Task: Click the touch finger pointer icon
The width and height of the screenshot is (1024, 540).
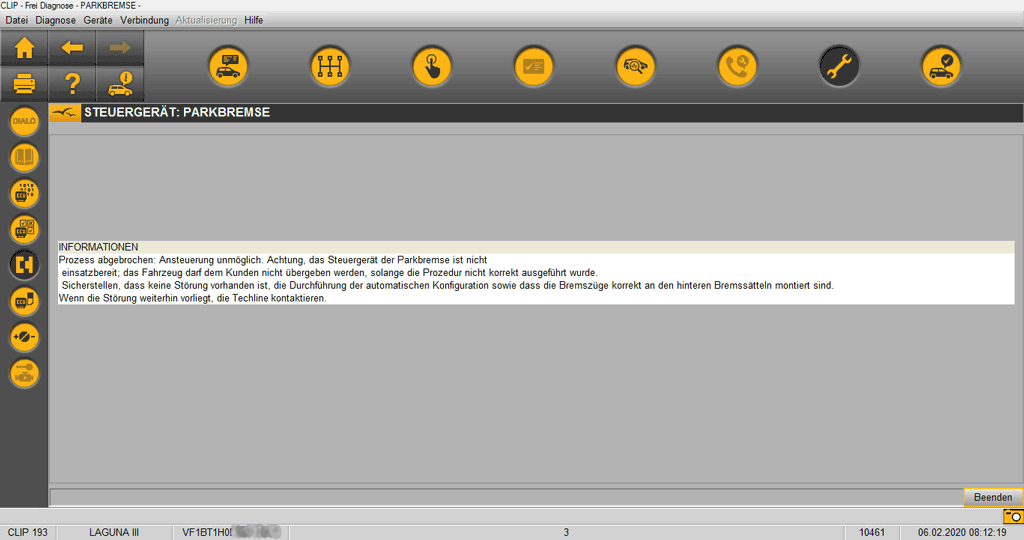Action: coord(431,67)
